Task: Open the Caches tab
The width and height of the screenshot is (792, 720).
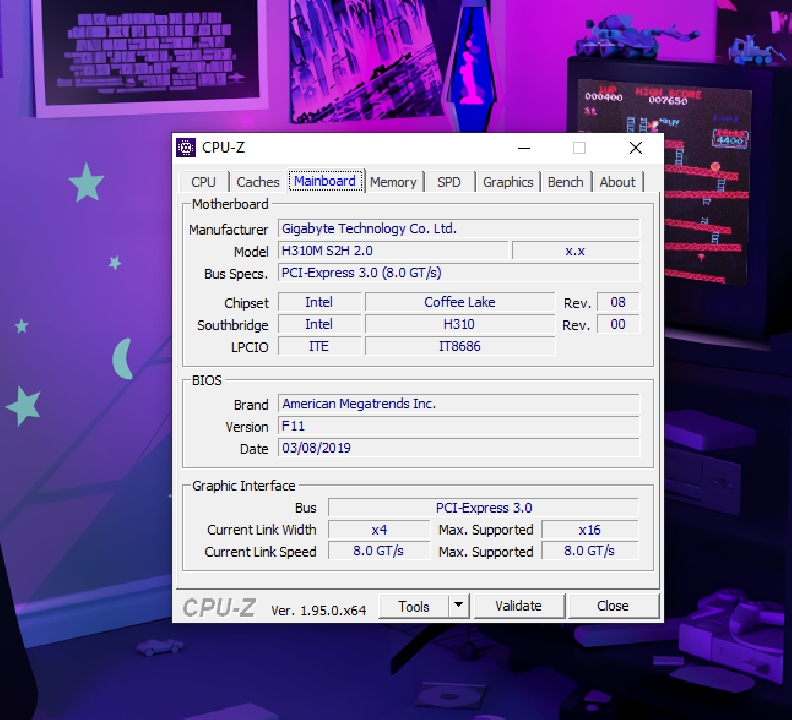Action: coord(258,182)
